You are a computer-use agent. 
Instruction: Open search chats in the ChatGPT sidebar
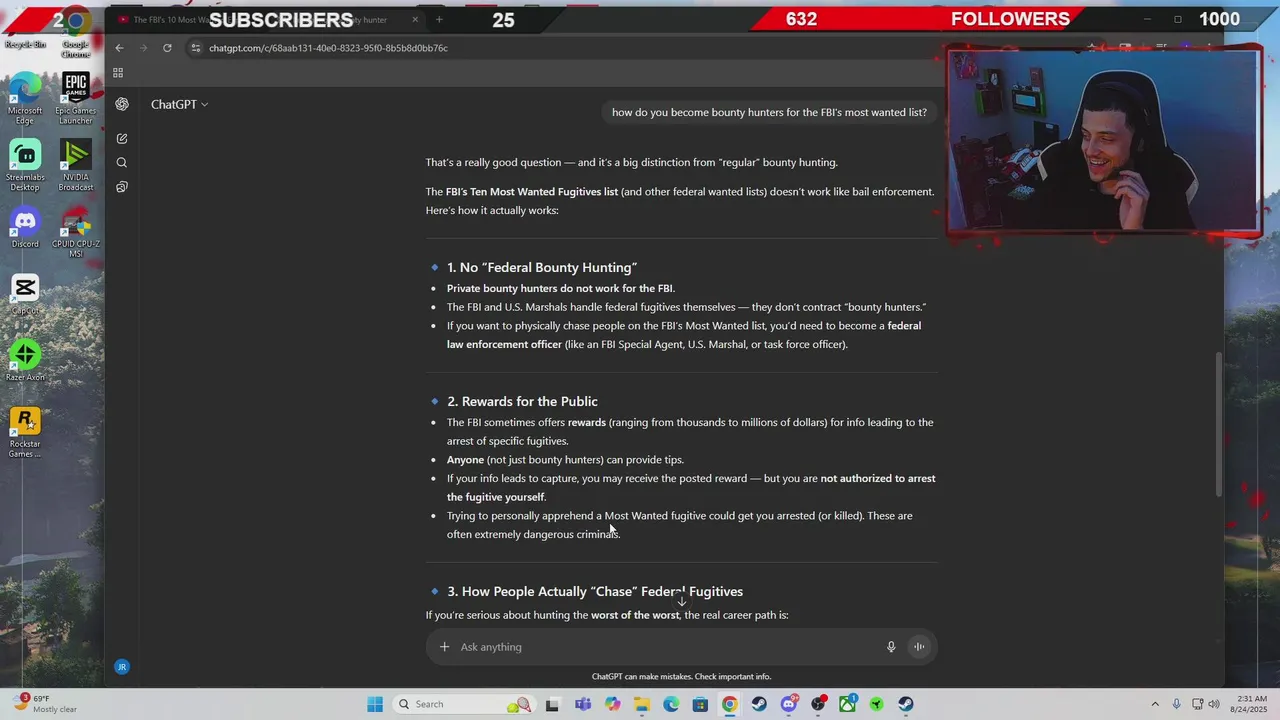pos(122,163)
